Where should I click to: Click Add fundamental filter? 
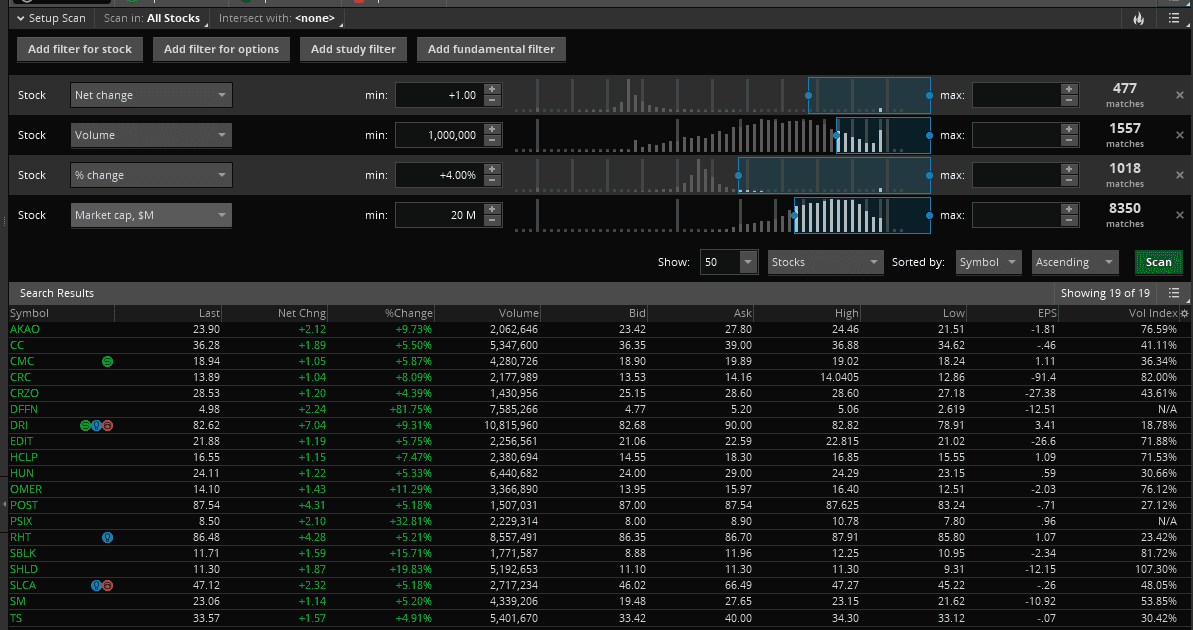pyautogui.click(x=492, y=49)
